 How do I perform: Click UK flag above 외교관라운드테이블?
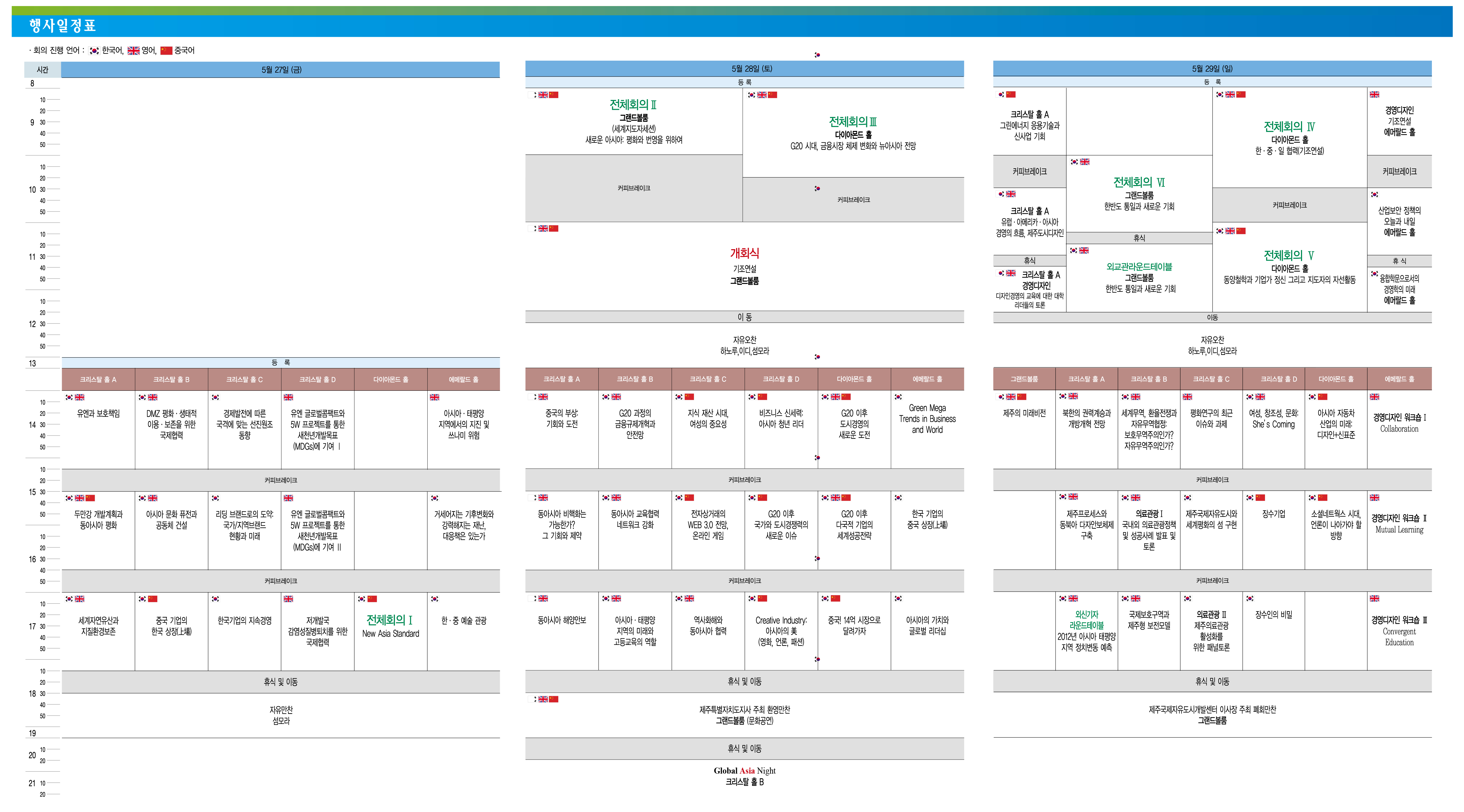click(x=1084, y=250)
